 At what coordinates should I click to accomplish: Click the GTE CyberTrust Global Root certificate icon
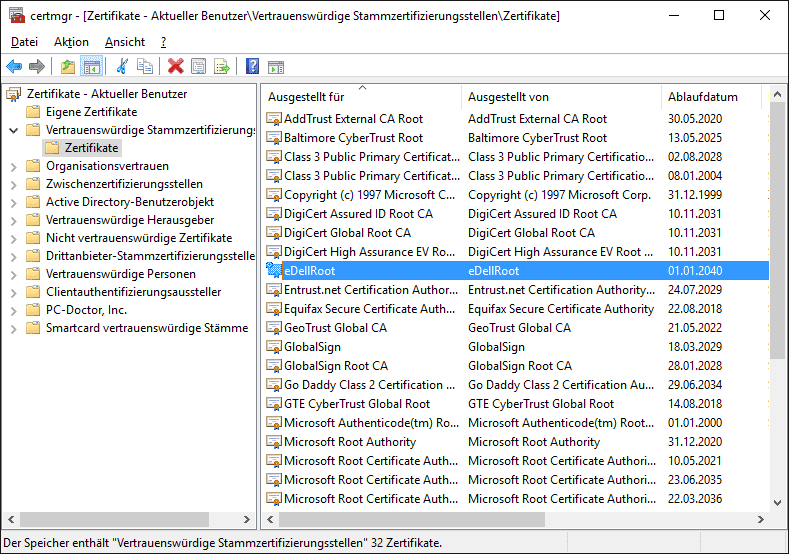pos(273,404)
